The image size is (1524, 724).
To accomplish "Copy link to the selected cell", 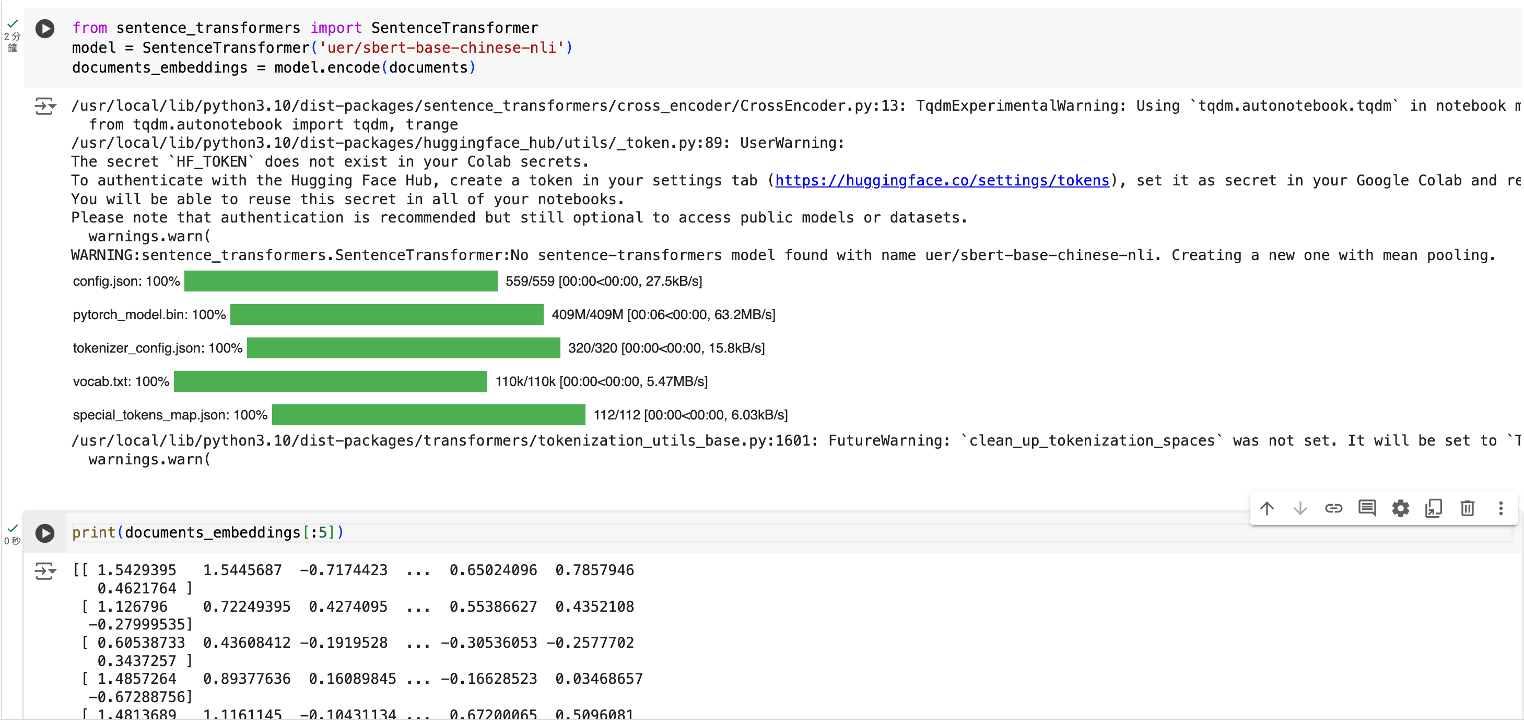I will (x=1333, y=508).
